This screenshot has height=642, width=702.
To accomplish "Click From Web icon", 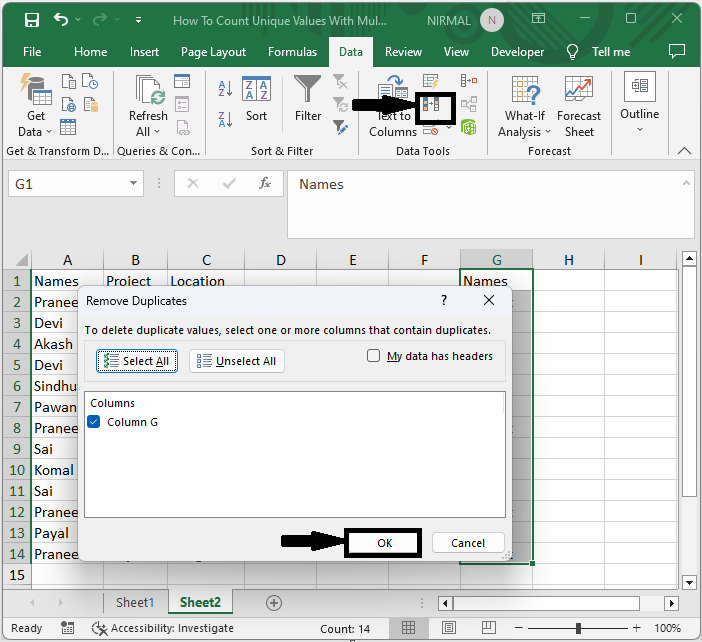I will point(68,104).
